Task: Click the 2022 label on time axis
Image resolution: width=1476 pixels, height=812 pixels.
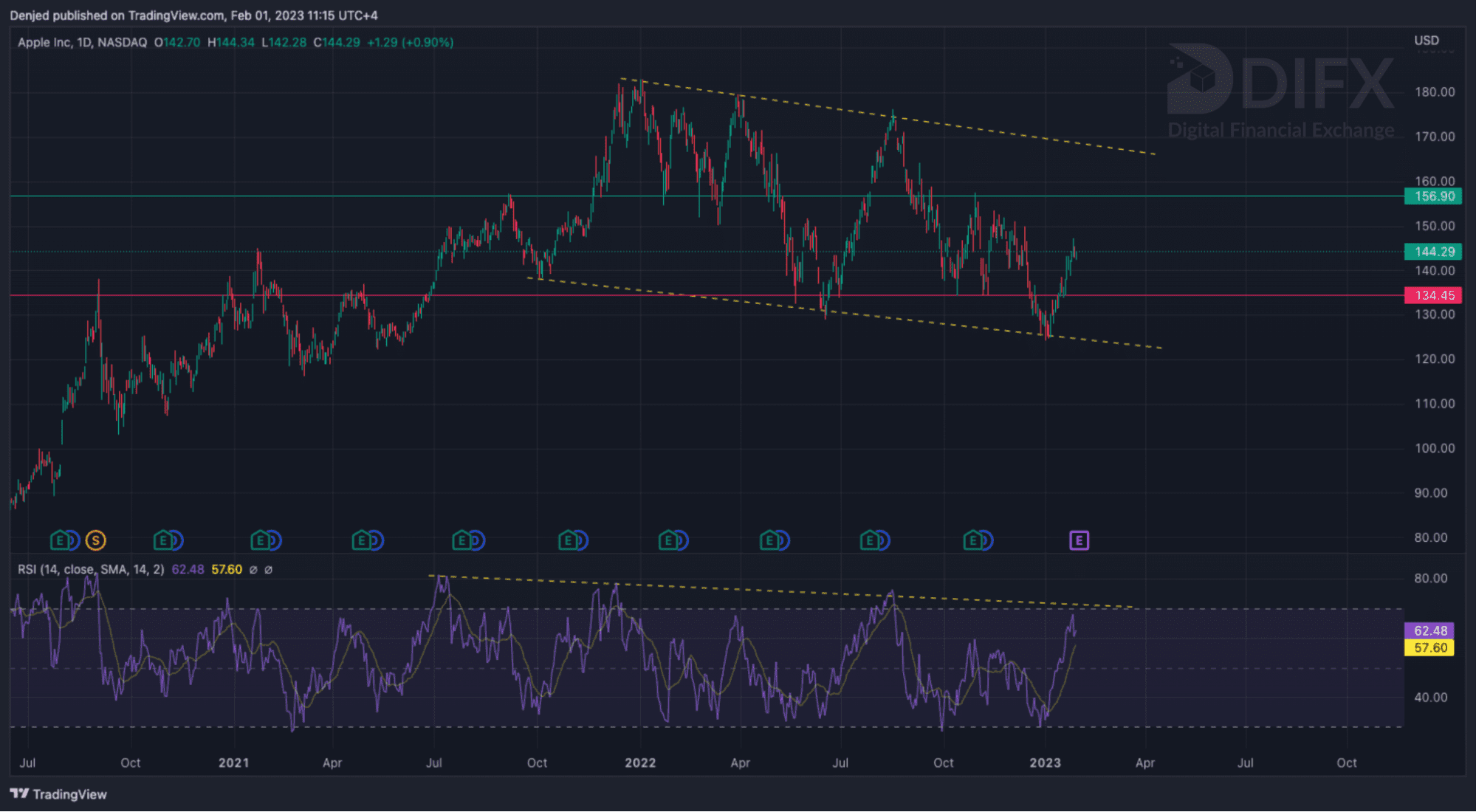Action: tap(640, 763)
